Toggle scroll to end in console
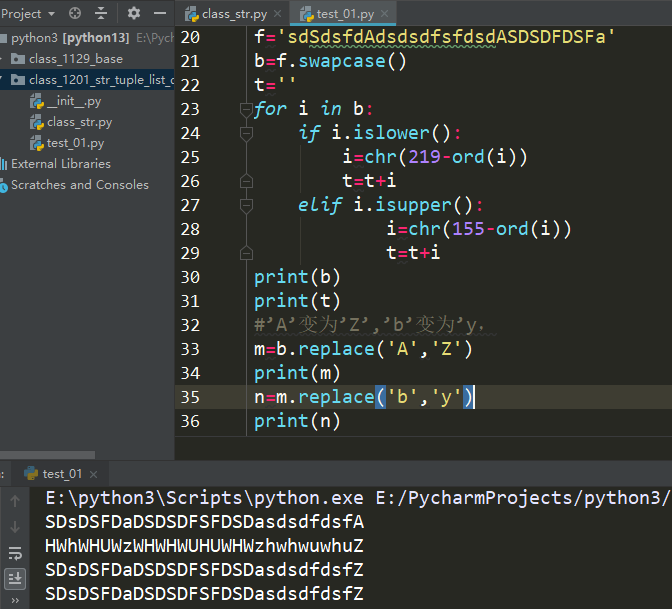Image resolution: width=672 pixels, height=609 pixels. coord(15,578)
